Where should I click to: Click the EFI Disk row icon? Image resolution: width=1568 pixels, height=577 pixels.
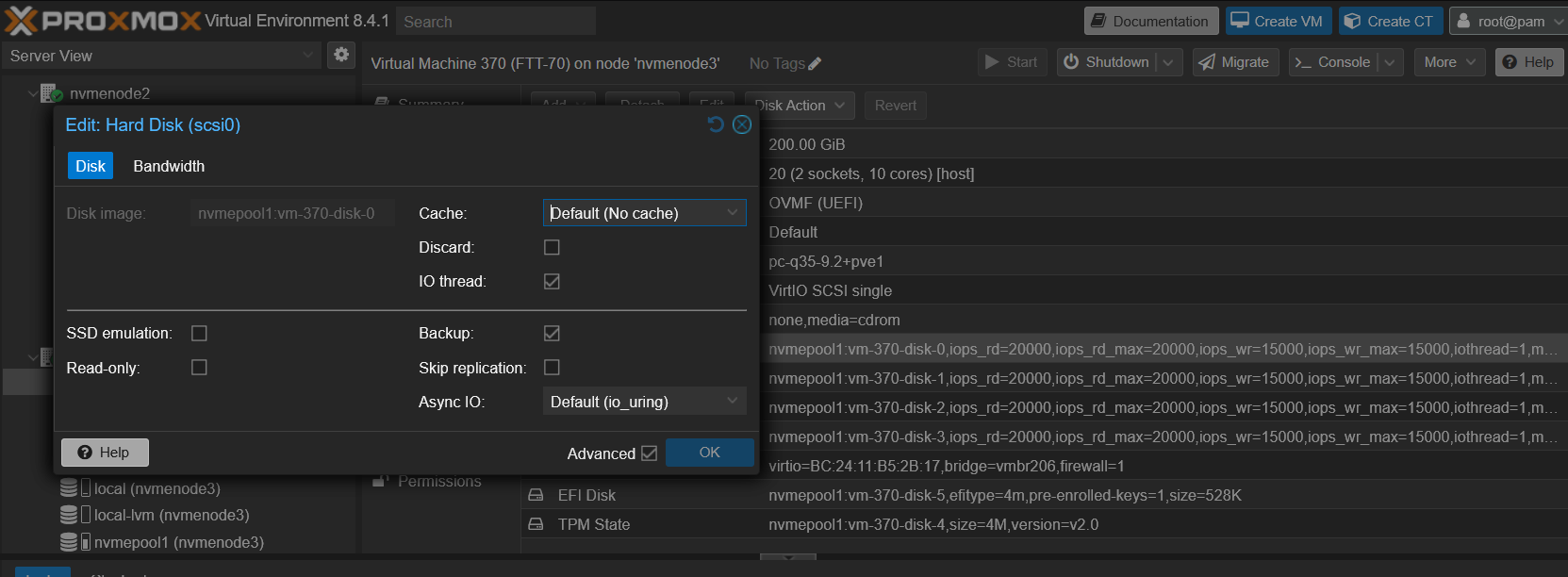[536, 495]
